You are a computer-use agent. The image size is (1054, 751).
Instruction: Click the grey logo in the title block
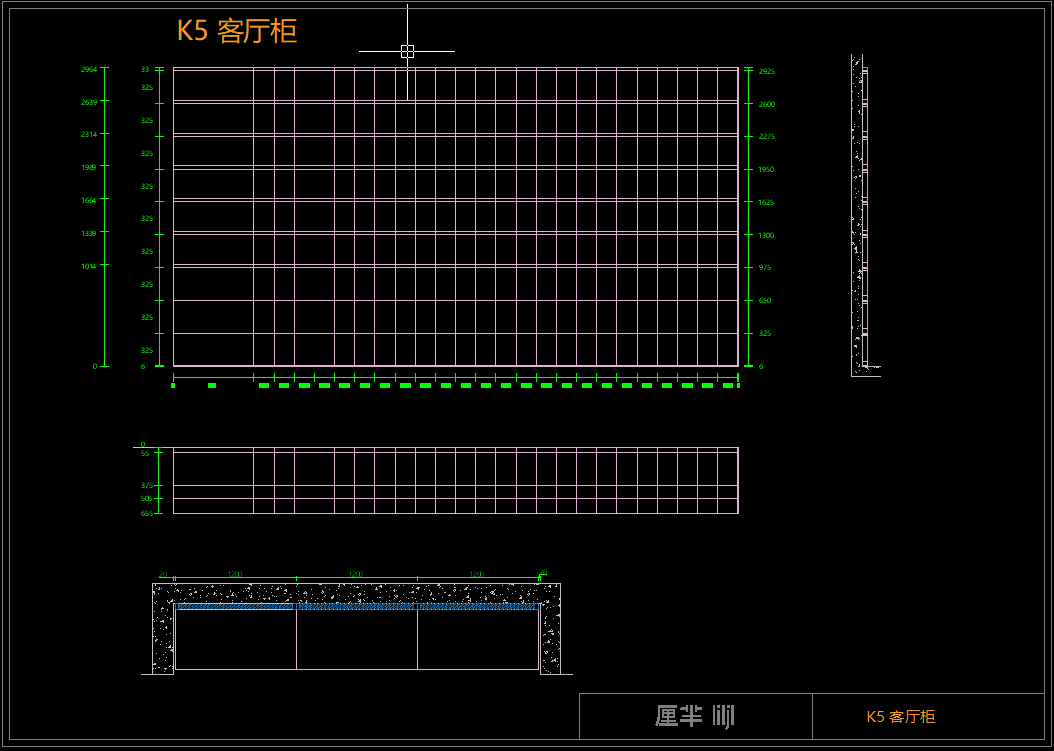coord(695,716)
